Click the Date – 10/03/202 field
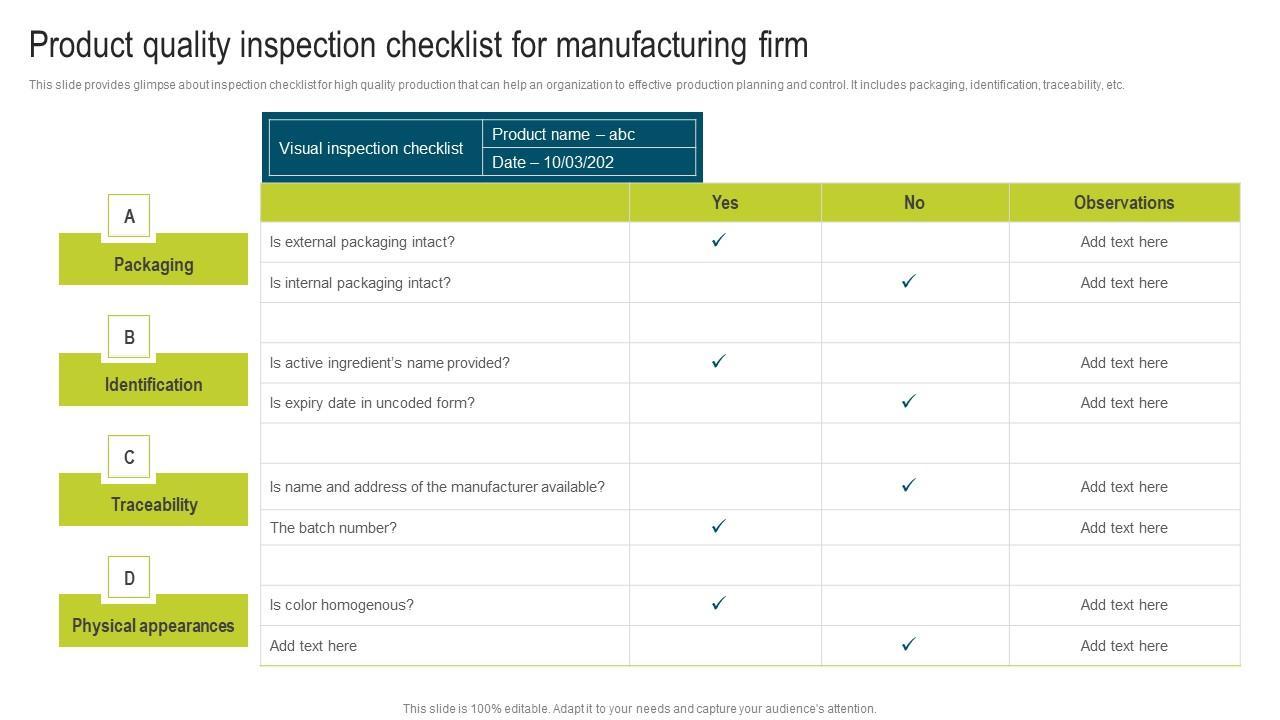 pos(553,162)
